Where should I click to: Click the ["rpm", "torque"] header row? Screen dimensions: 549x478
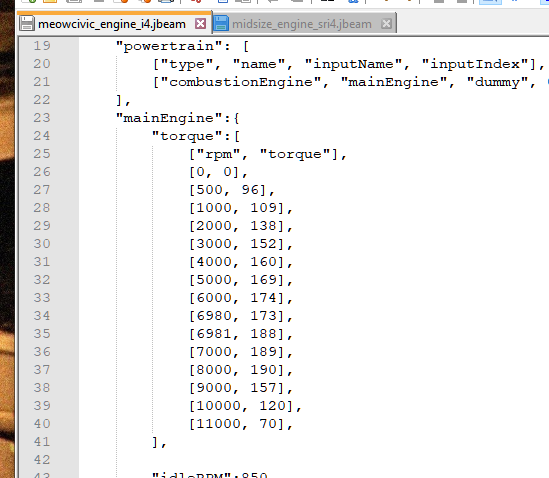point(268,154)
